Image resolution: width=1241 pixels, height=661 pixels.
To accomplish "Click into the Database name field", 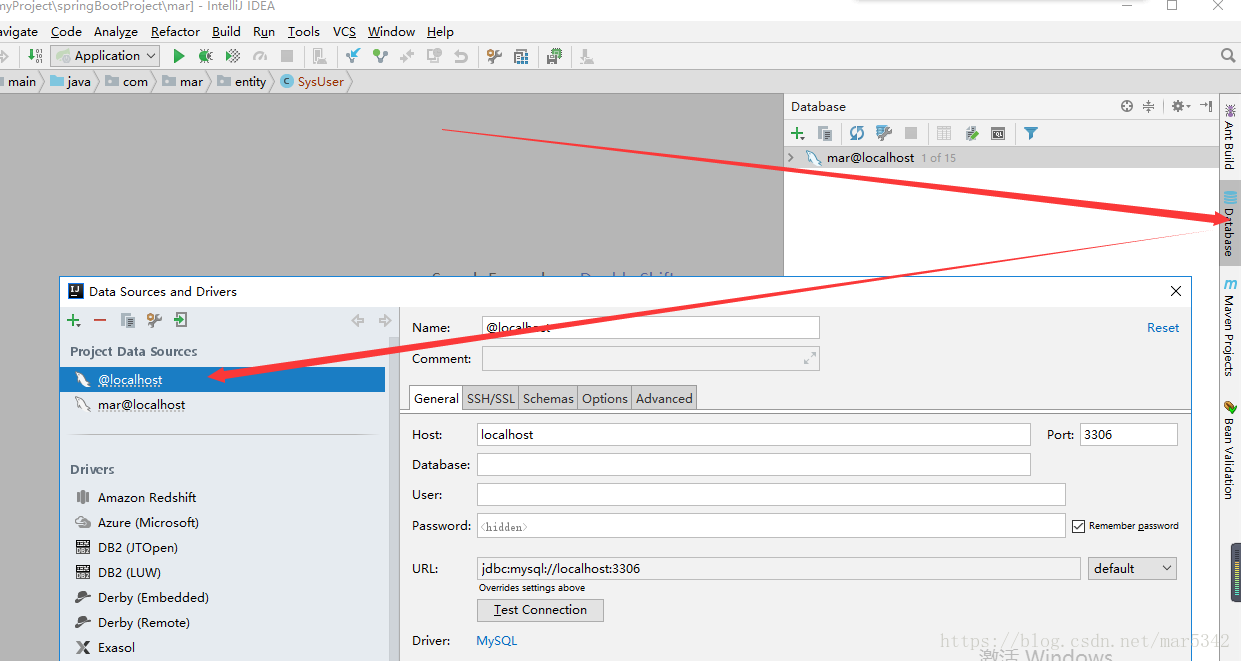I will pyautogui.click(x=754, y=465).
